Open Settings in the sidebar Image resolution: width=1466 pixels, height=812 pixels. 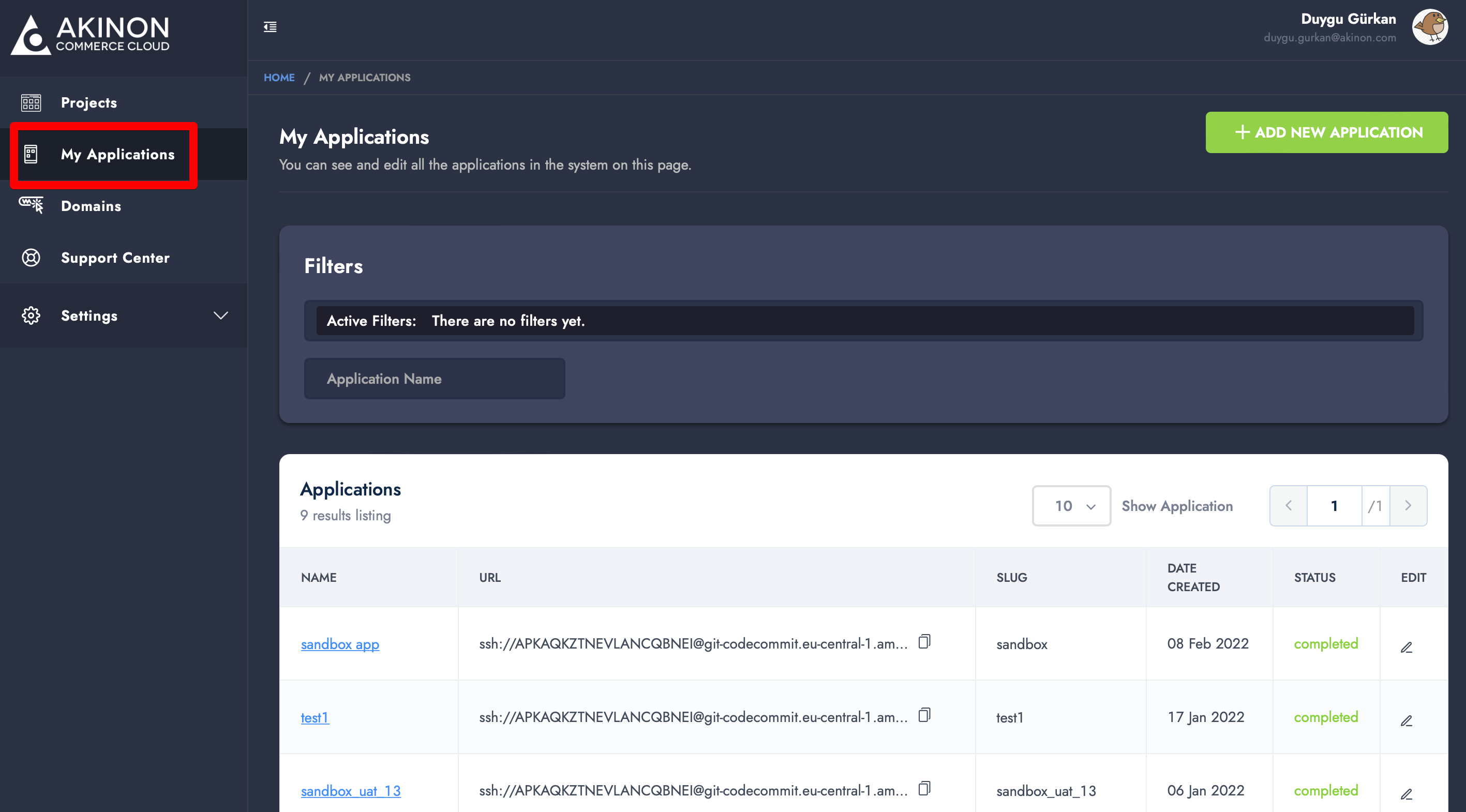click(x=124, y=315)
